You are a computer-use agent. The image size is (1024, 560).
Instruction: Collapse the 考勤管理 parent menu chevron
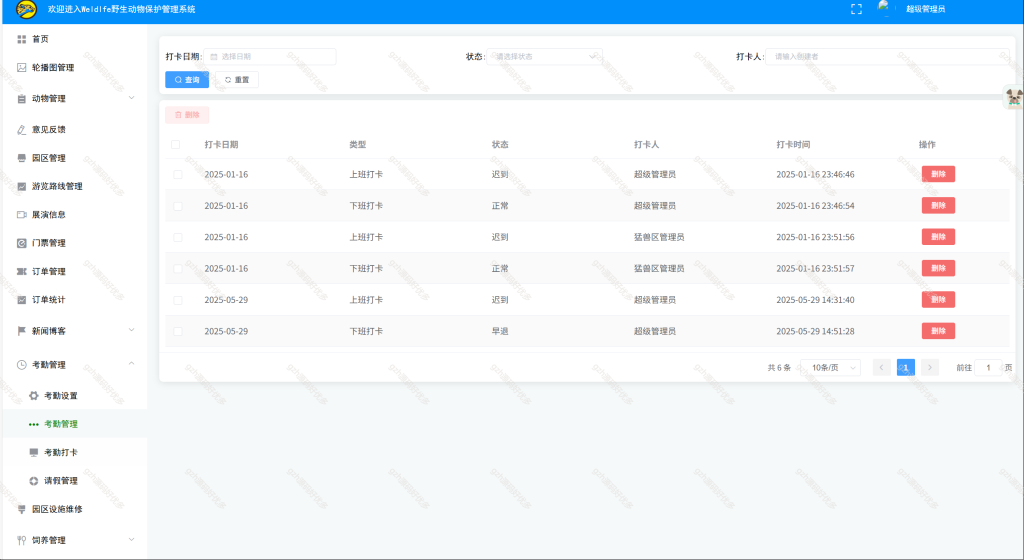coord(131,364)
